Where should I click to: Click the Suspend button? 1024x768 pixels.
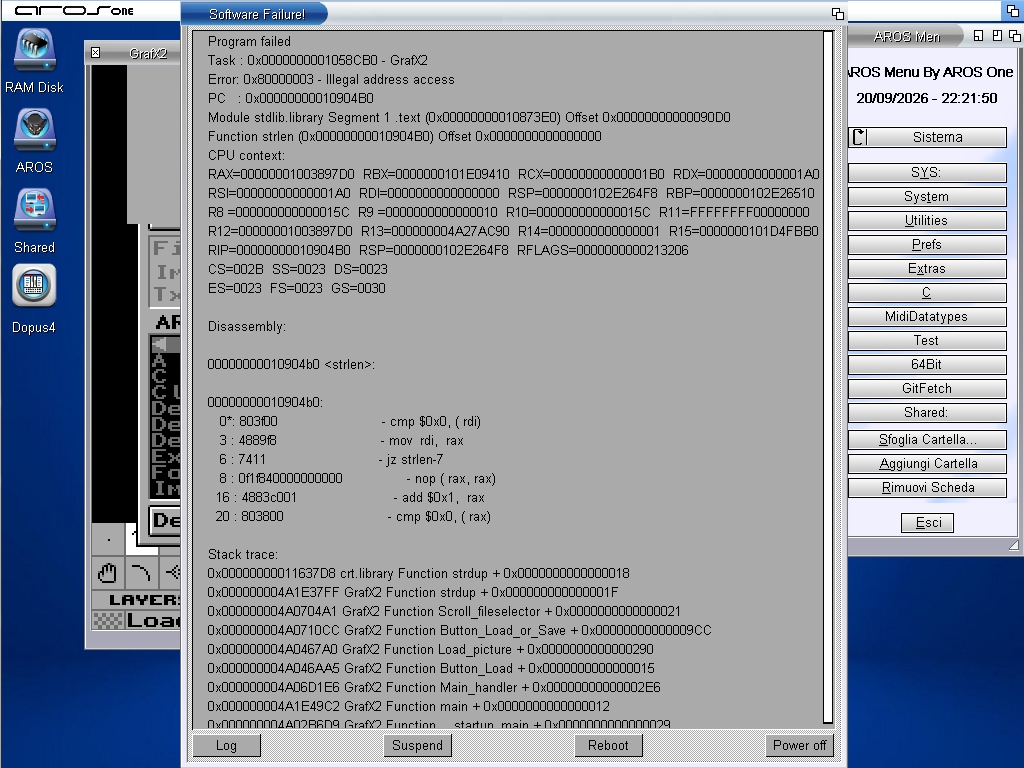pos(417,745)
